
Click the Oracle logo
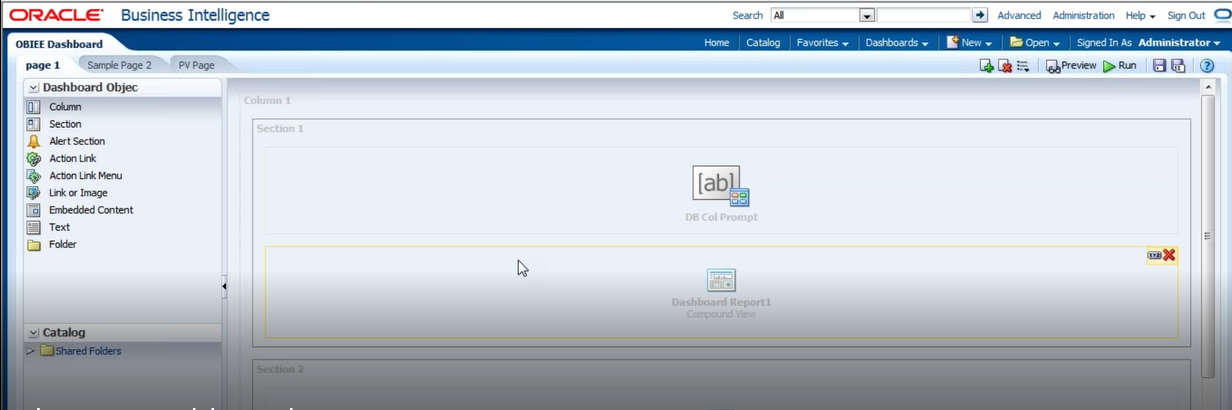56,15
